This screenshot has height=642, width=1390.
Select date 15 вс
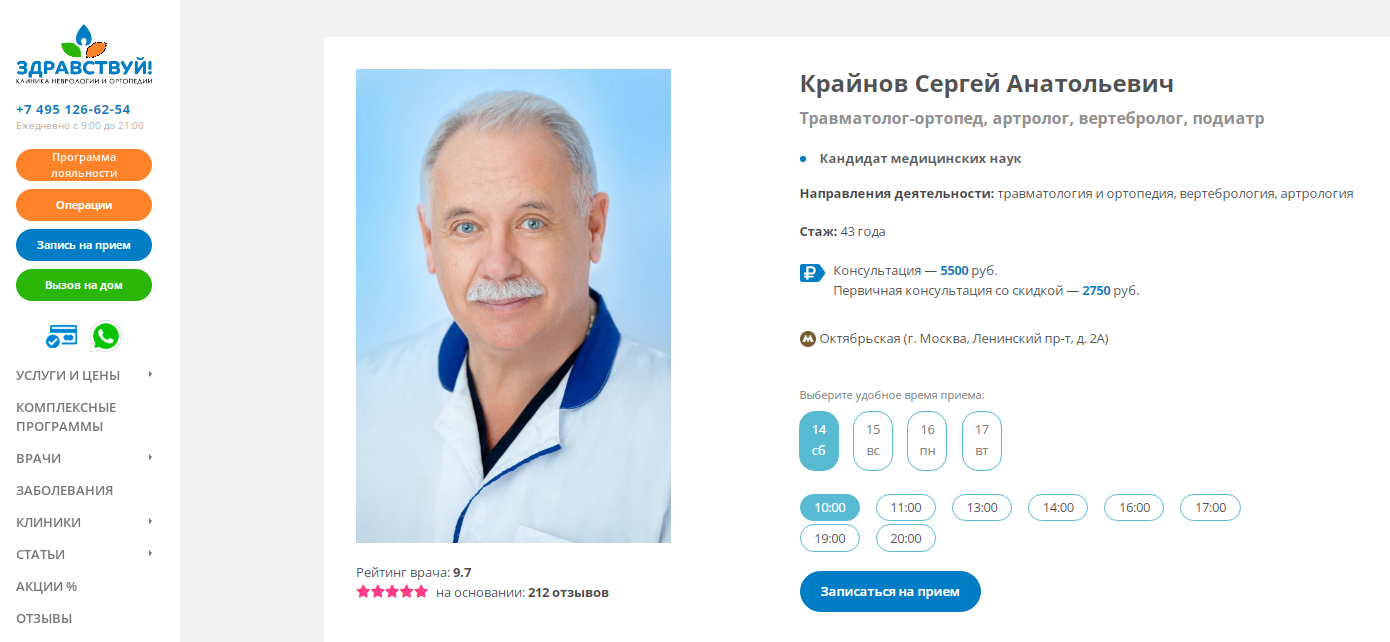click(873, 441)
